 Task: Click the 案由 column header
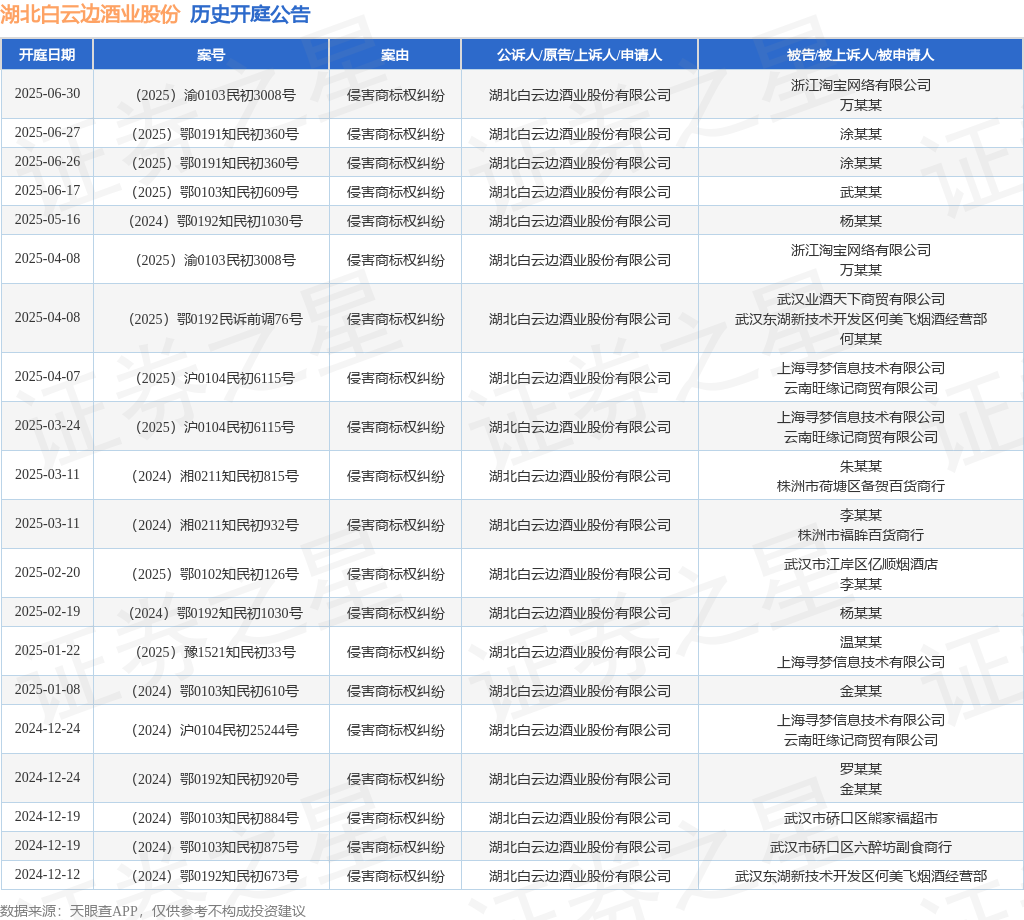point(395,55)
